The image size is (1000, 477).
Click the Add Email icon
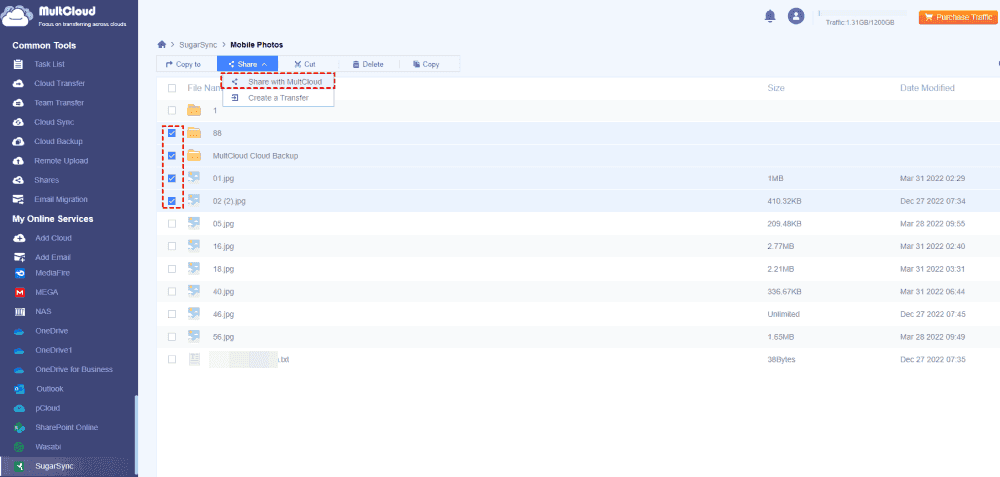(19, 257)
